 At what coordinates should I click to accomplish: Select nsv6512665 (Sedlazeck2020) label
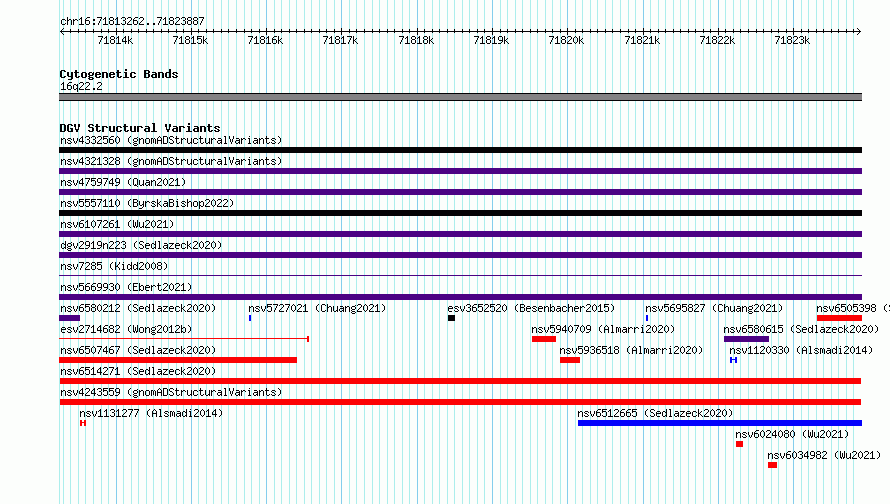655,413
